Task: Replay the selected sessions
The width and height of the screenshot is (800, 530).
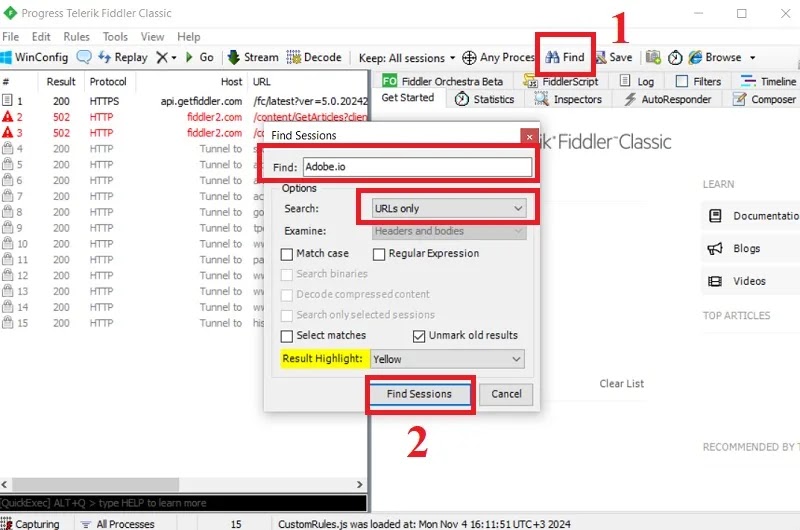Action: tap(123, 57)
